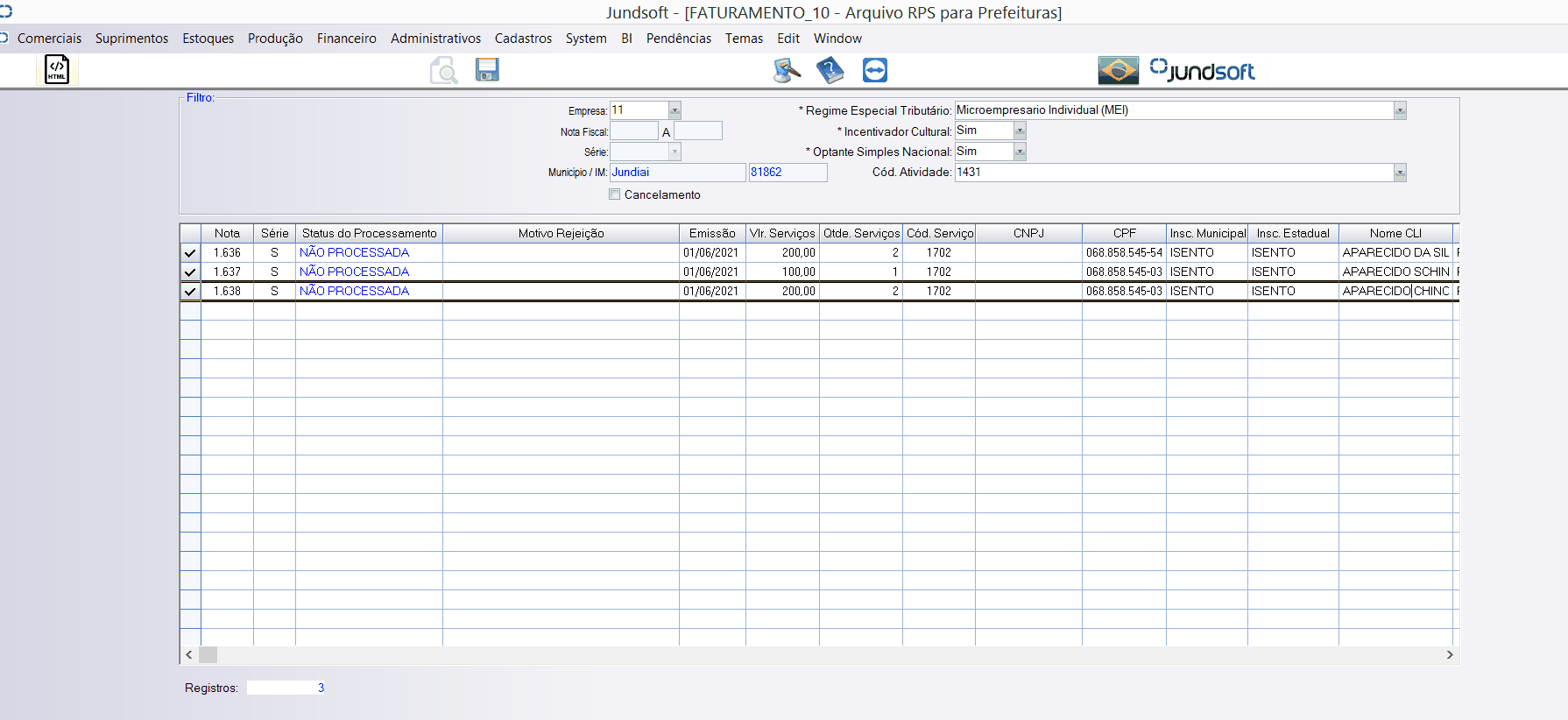The height and width of the screenshot is (720, 1568).
Task: Click the Município field containing Jundiai
Action: (x=677, y=173)
